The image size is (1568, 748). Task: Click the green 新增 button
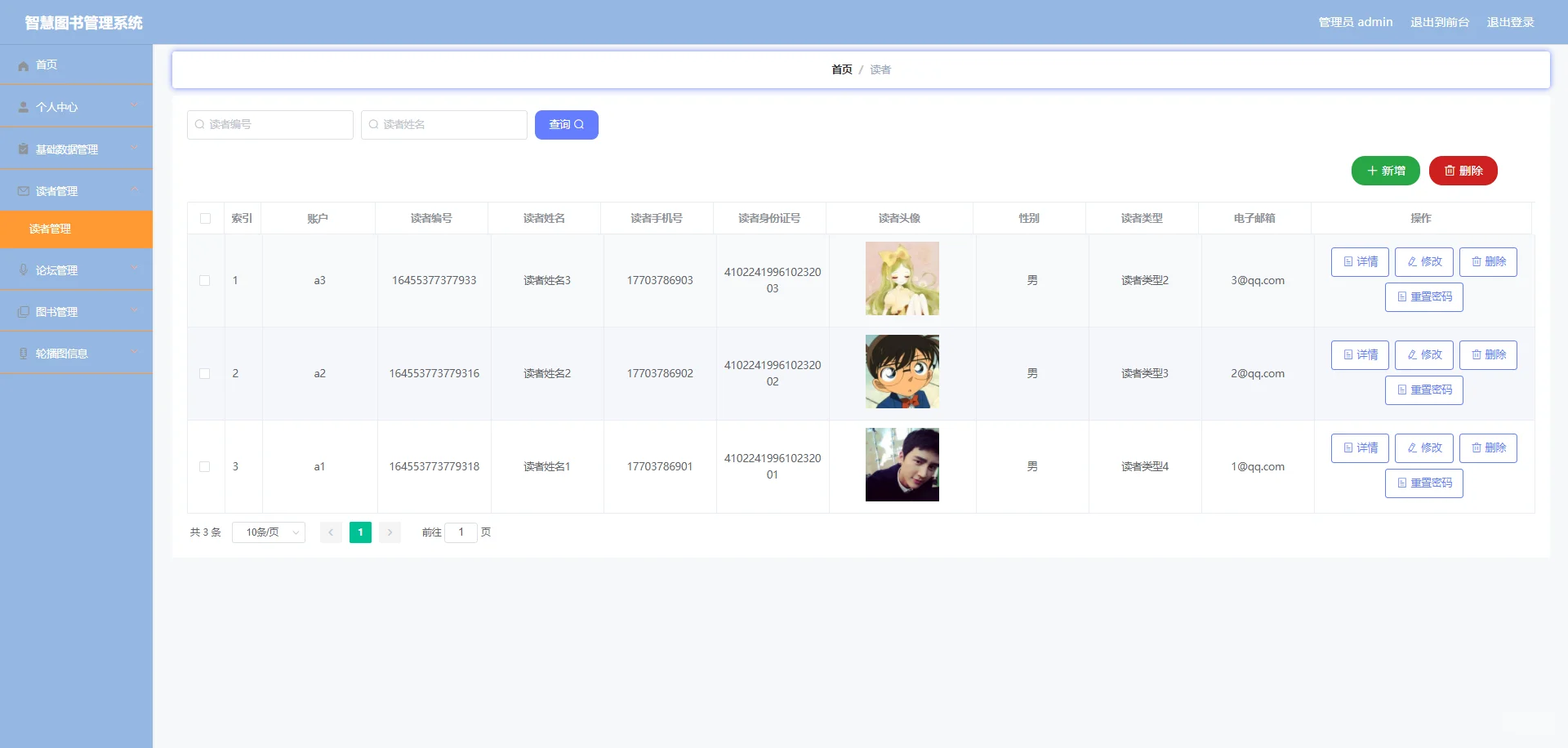1385,171
